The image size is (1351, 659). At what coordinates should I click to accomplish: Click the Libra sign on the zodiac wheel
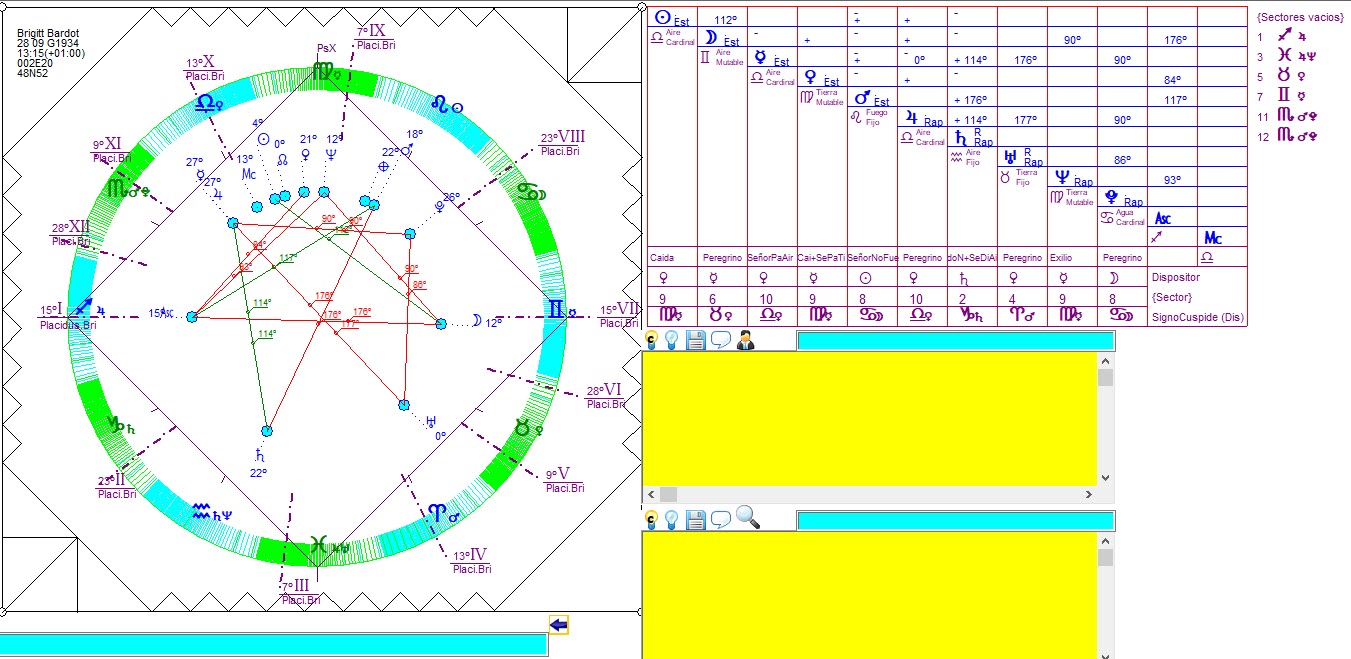click(x=207, y=102)
